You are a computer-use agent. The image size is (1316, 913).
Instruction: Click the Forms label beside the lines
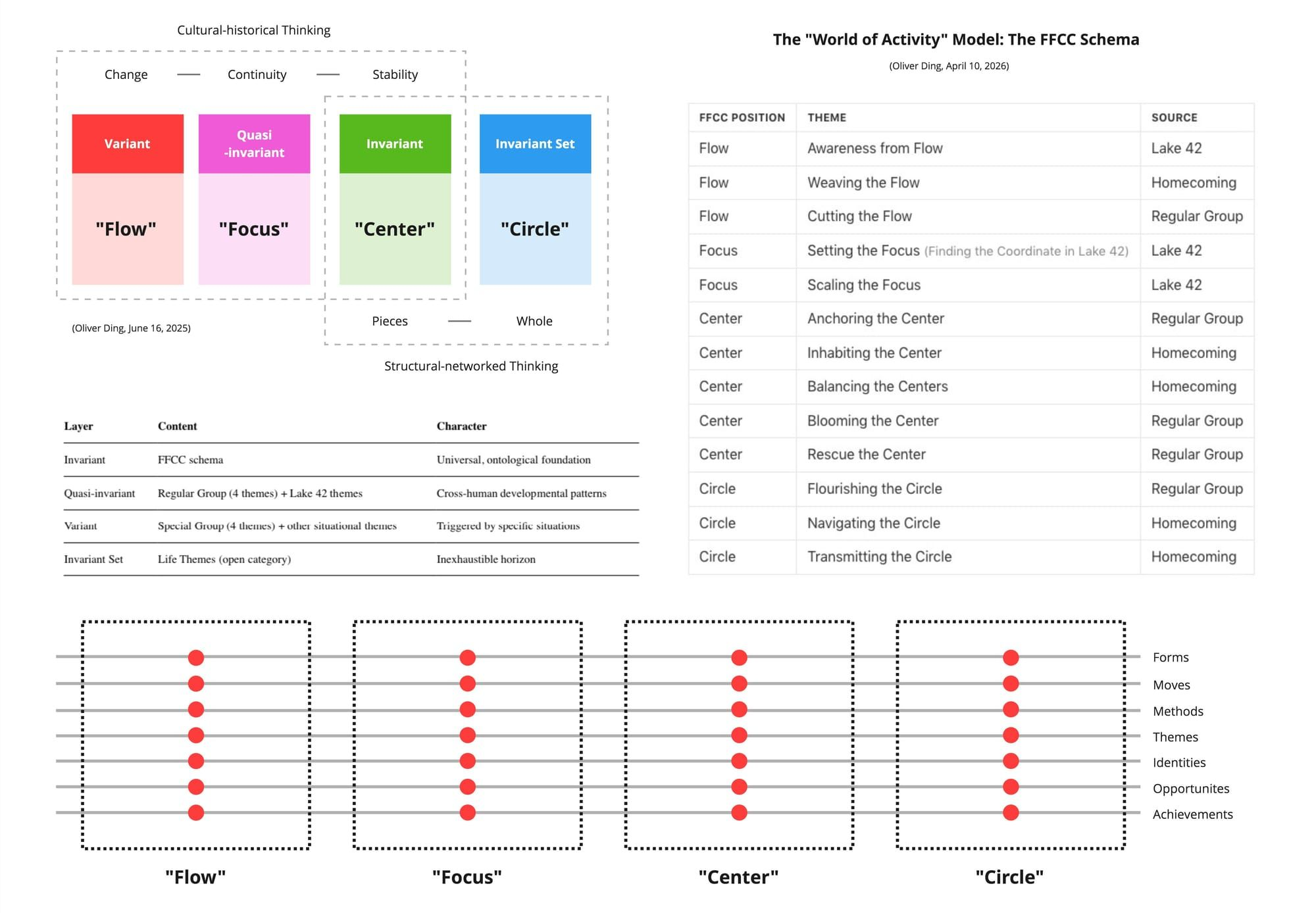(x=1171, y=657)
